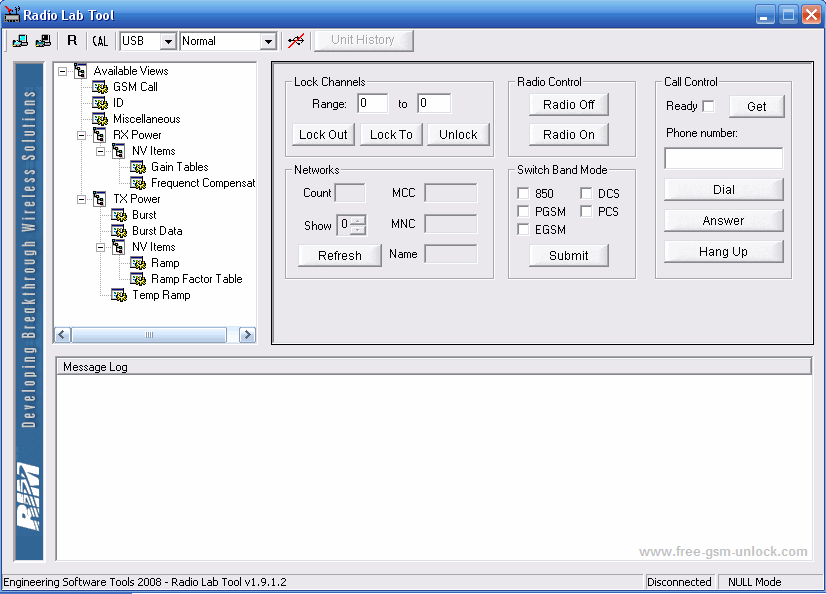Screen dimensions: 826x594
Task: Click the Hang Up button
Action: 724,252
